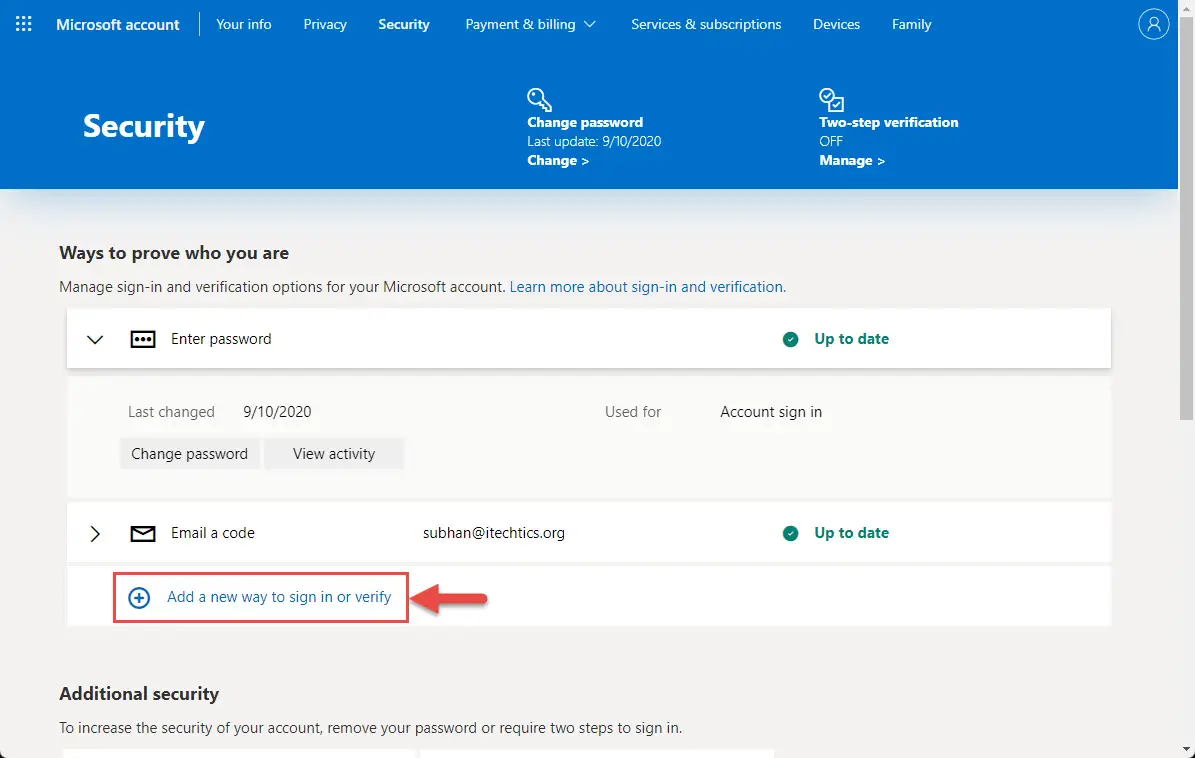Viewport: 1195px width, 758px height.
Task: Open the Privacy tab
Action: pyautogui.click(x=325, y=24)
